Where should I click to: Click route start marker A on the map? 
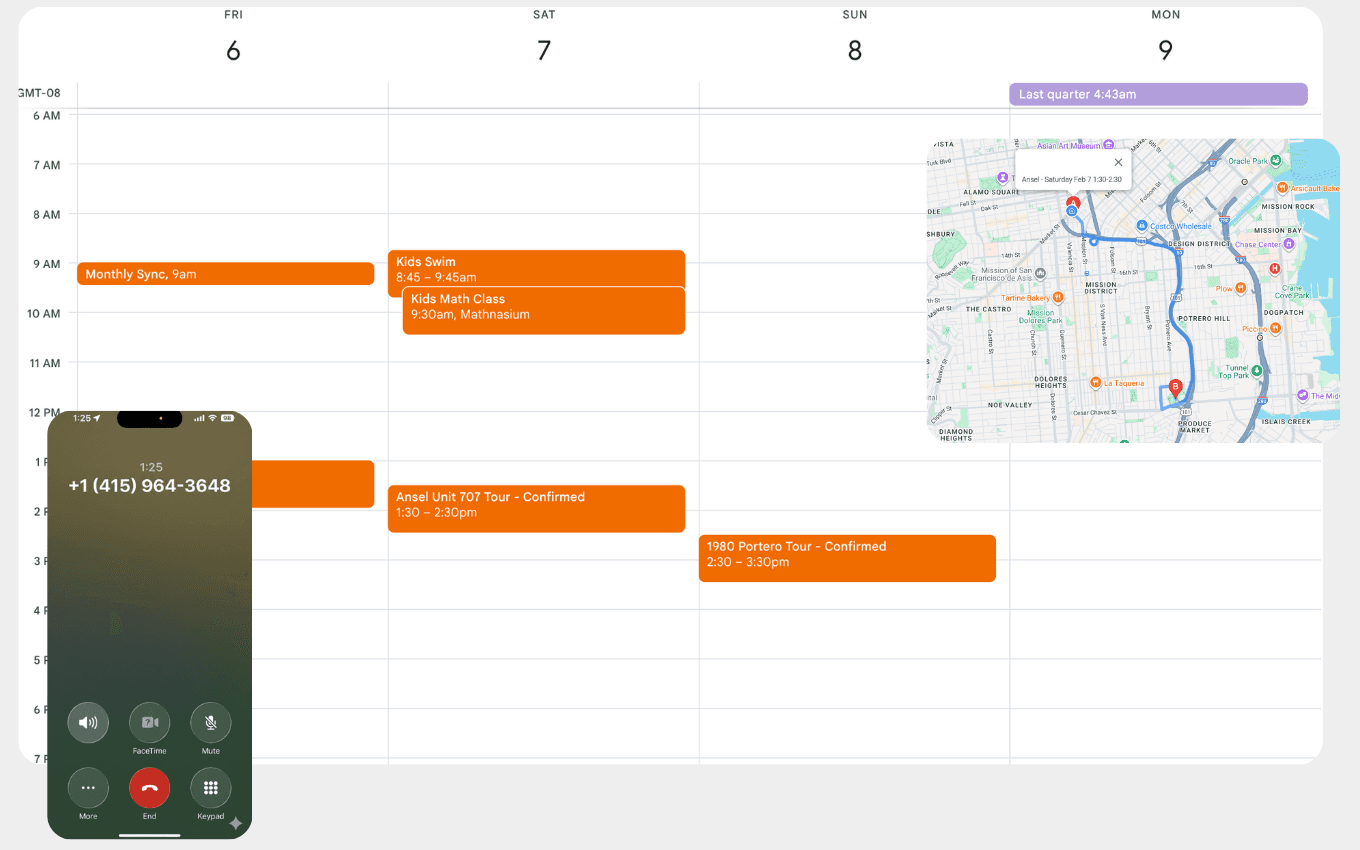click(x=1073, y=202)
